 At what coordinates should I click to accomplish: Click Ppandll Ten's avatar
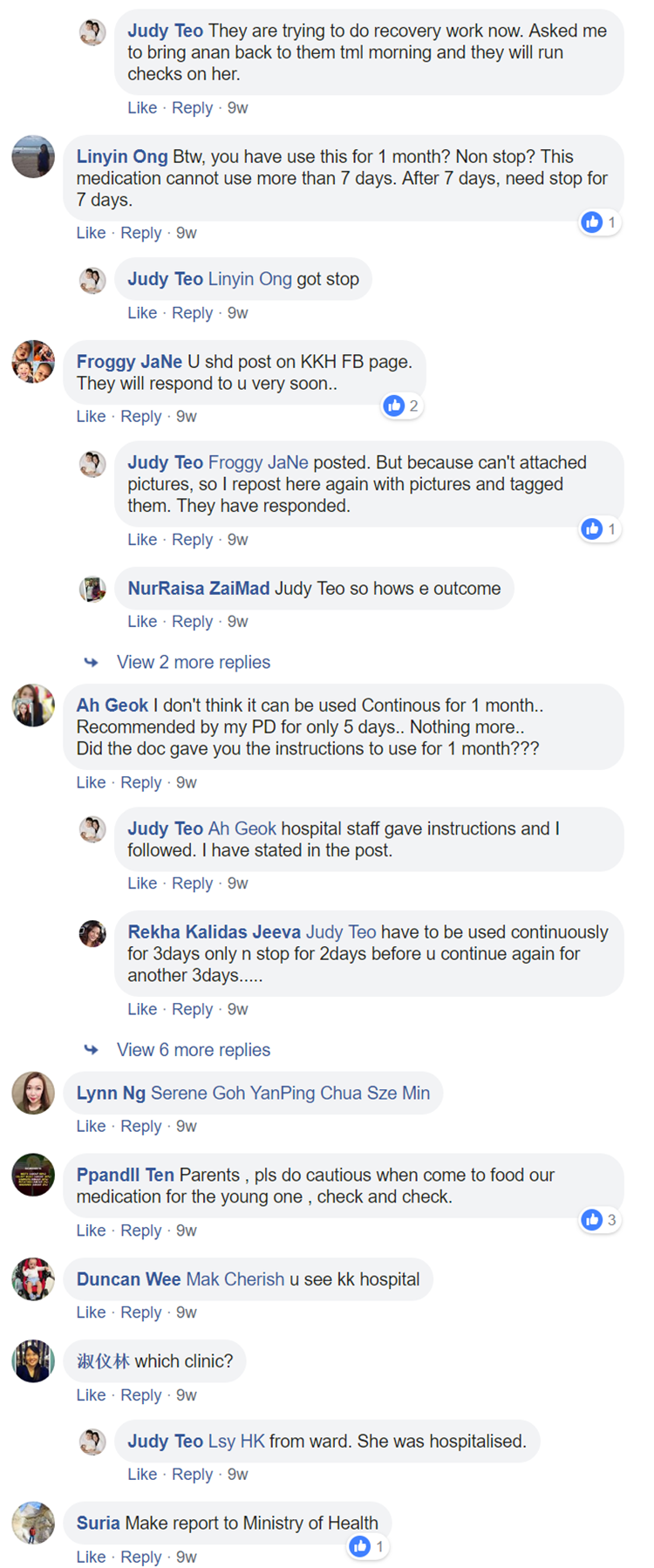point(33,1175)
